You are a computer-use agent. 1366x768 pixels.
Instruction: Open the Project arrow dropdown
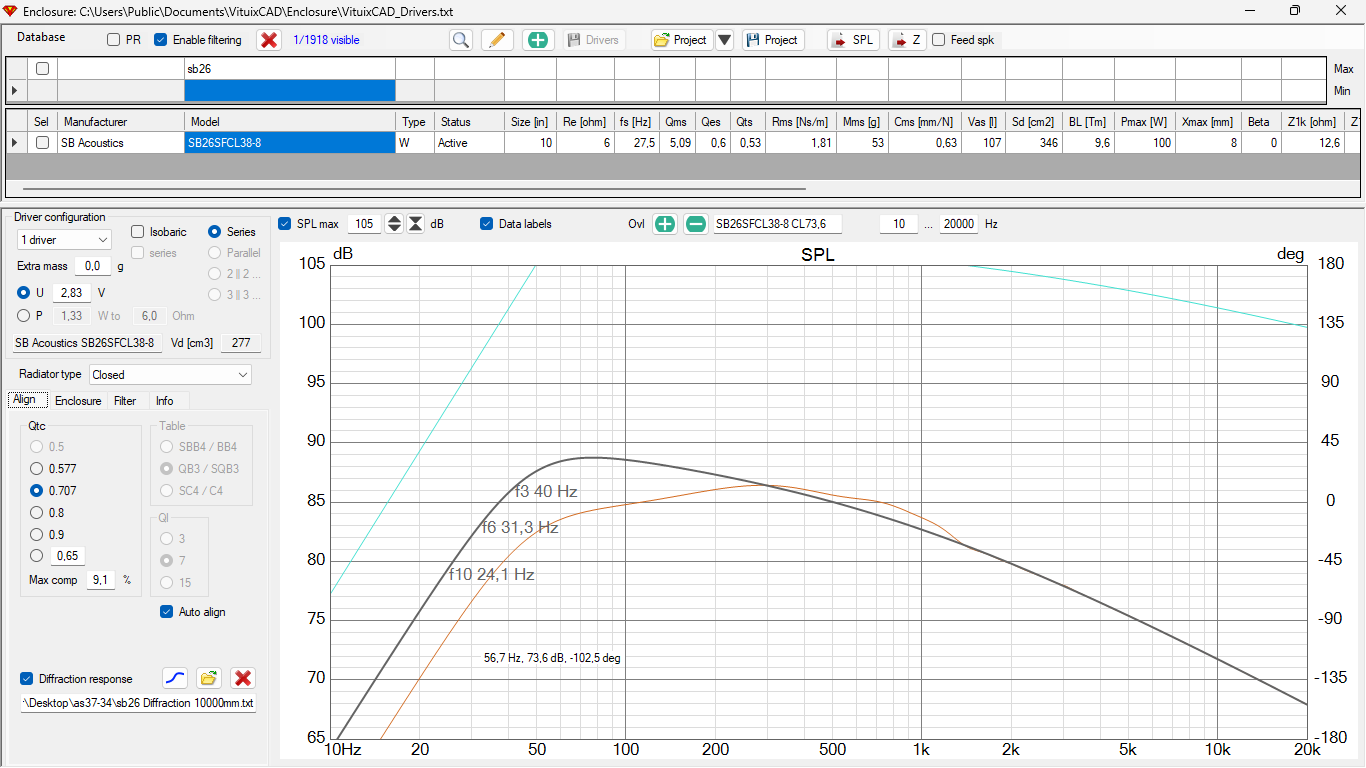click(725, 40)
